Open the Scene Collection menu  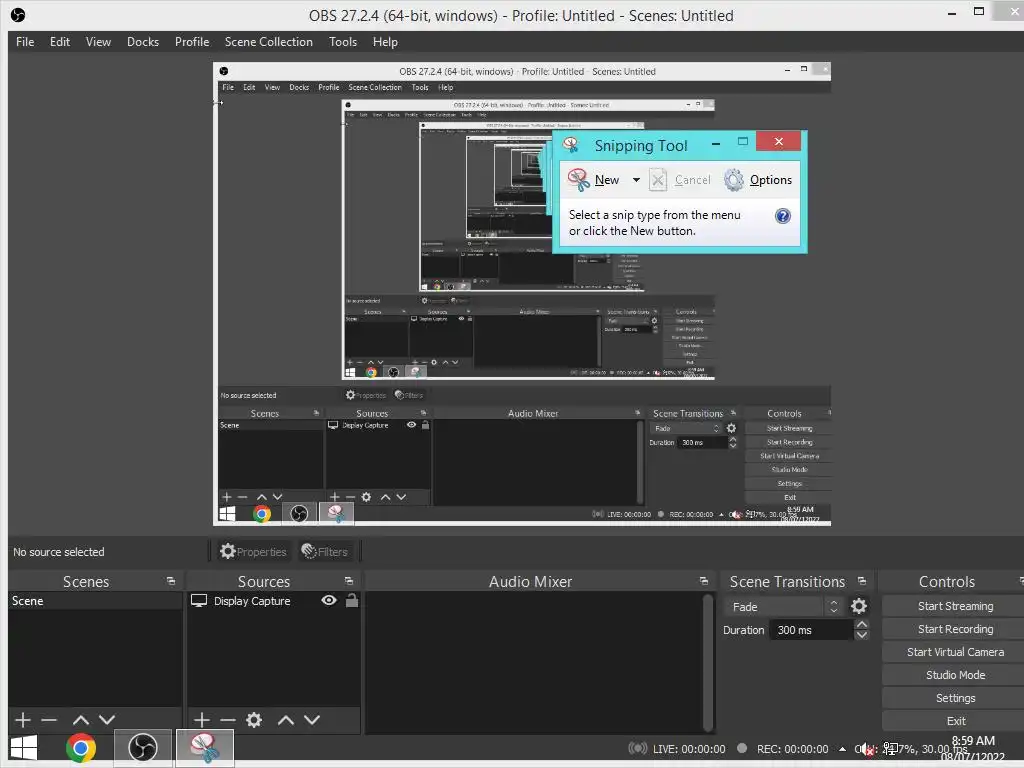268,42
